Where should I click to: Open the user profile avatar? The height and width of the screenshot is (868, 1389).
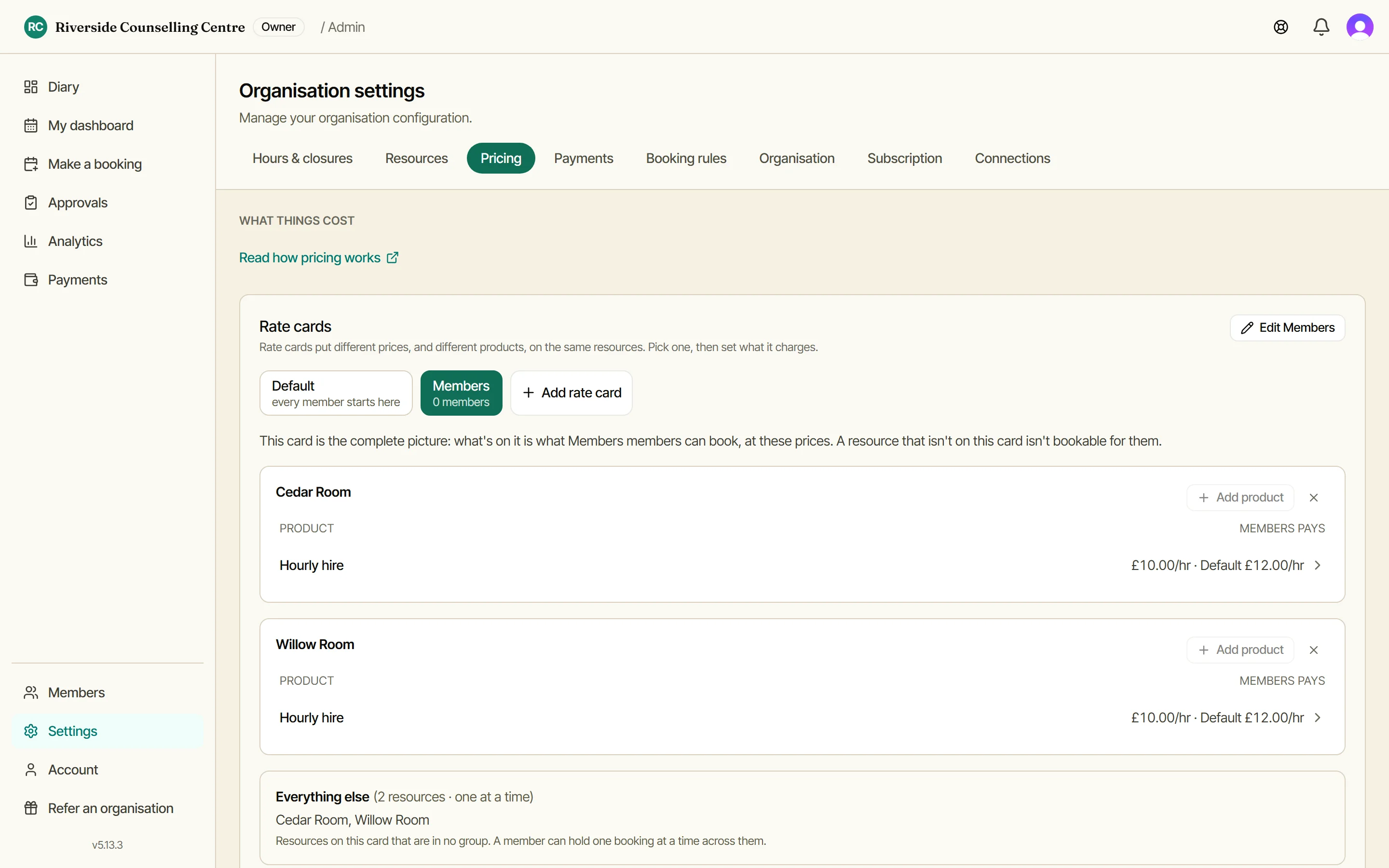coord(1360,27)
